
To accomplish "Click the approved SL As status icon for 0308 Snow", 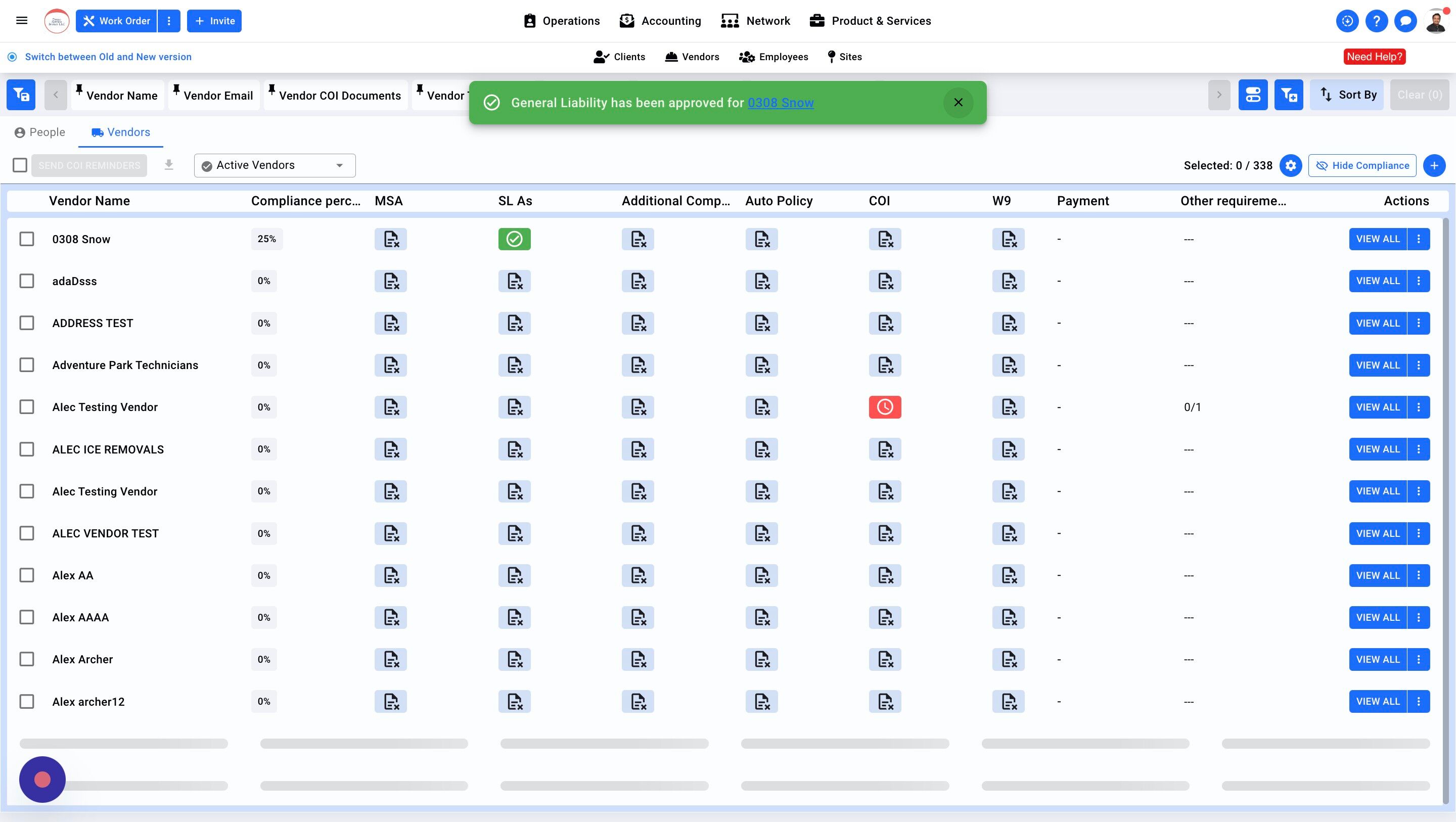I will pyautogui.click(x=514, y=239).
